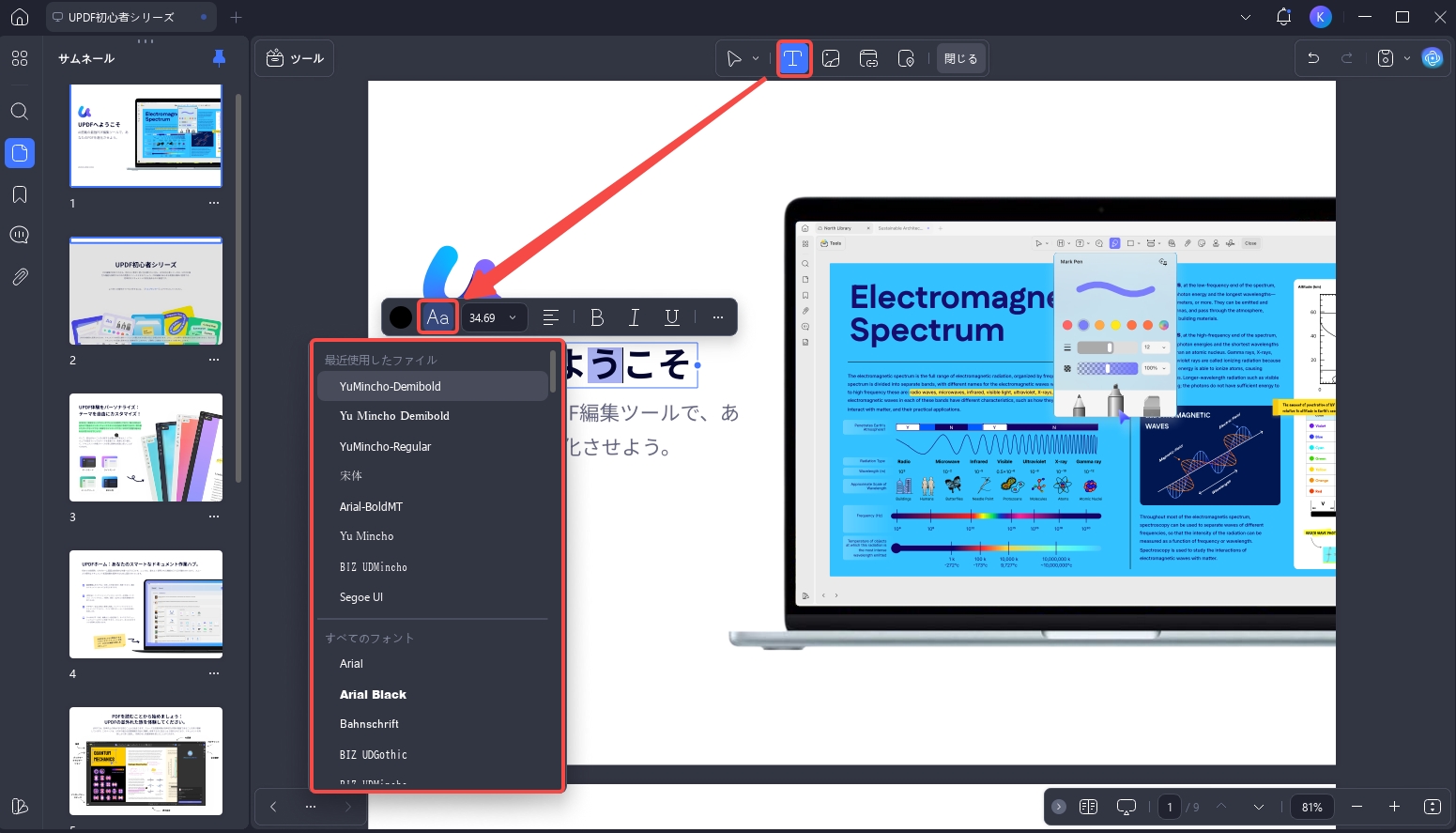
Task: Open the search tool in left sidebar
Action: tap(20, 111)
